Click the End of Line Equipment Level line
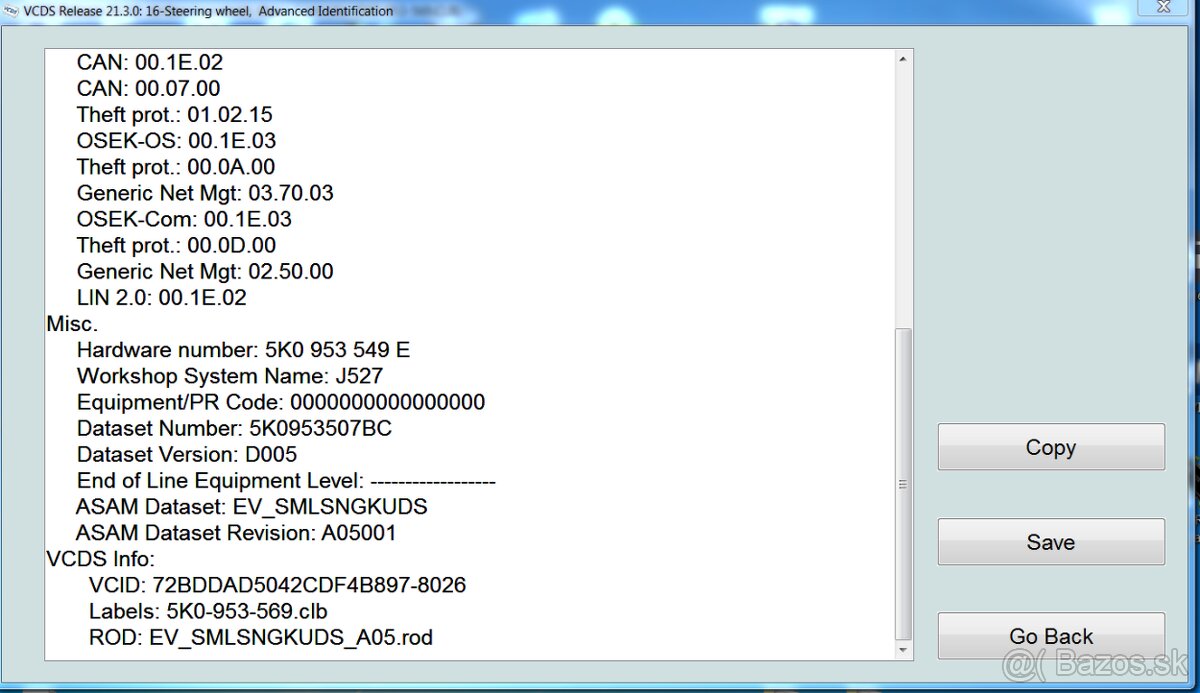This screenshot has height=693, width=1200. point(286,481)
